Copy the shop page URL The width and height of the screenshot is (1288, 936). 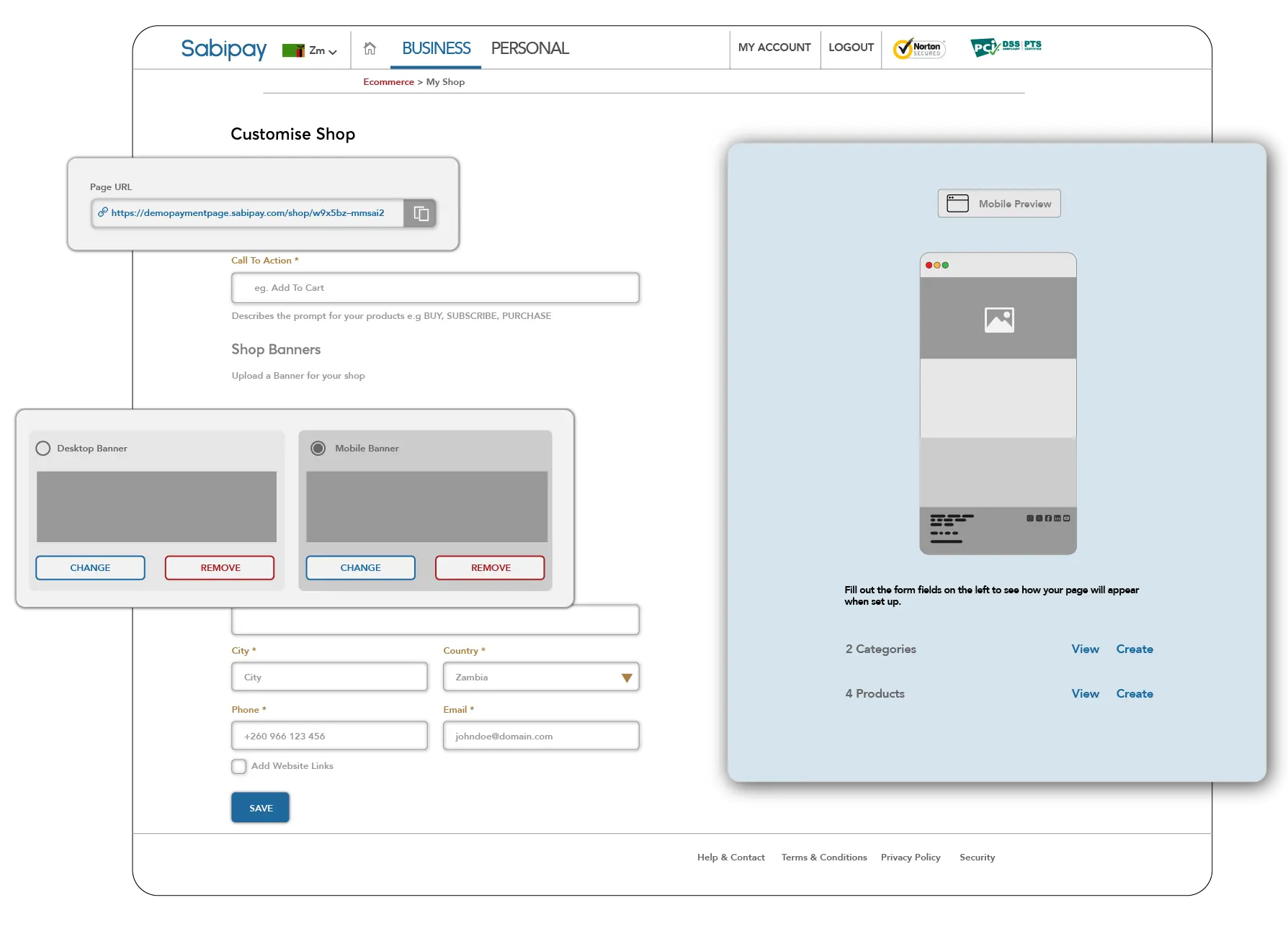click(x=421, y=214)
